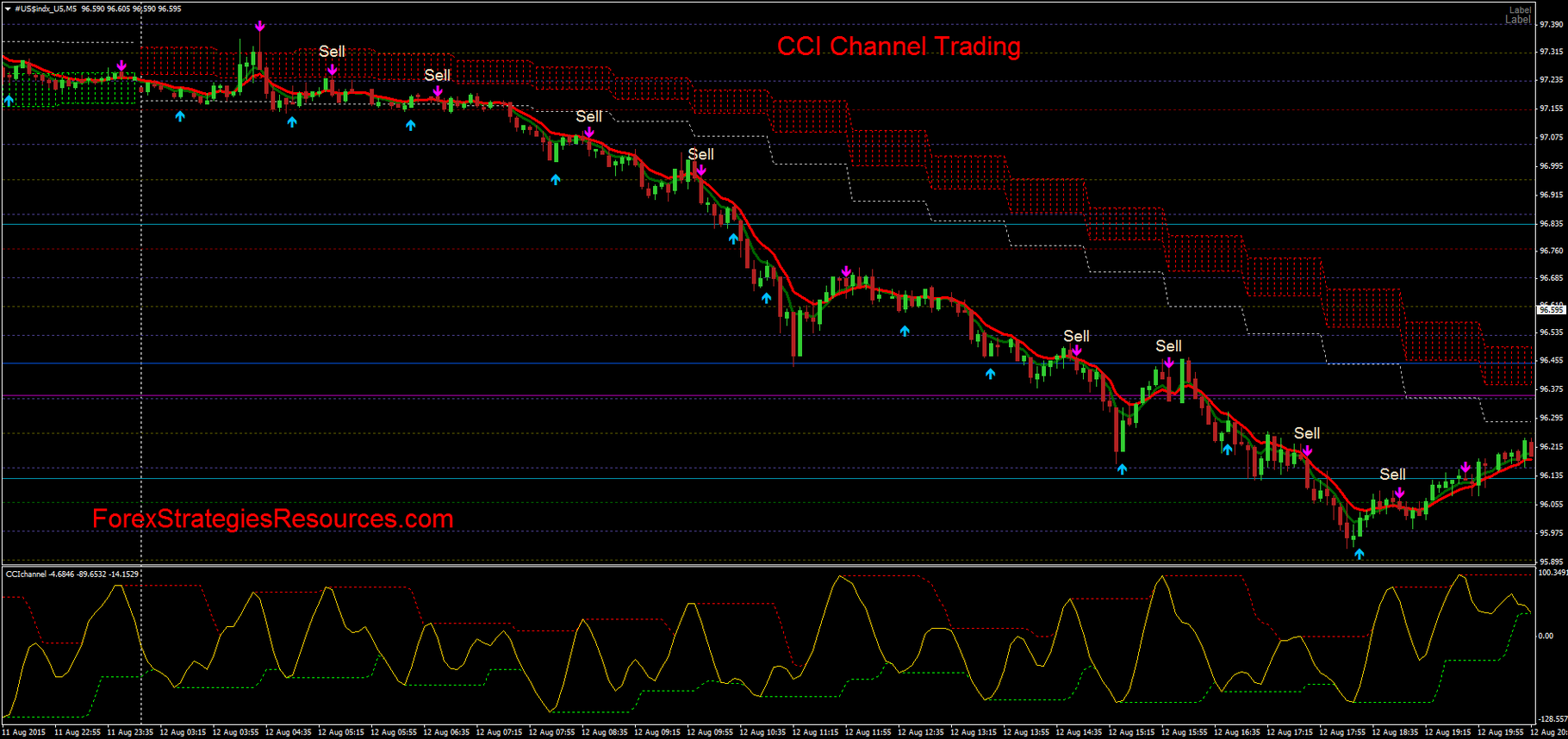This screenshot has width=1568, height=739.
Task: Click the 12 Aug 19:15 time label
Action: tap(1448, 732)
